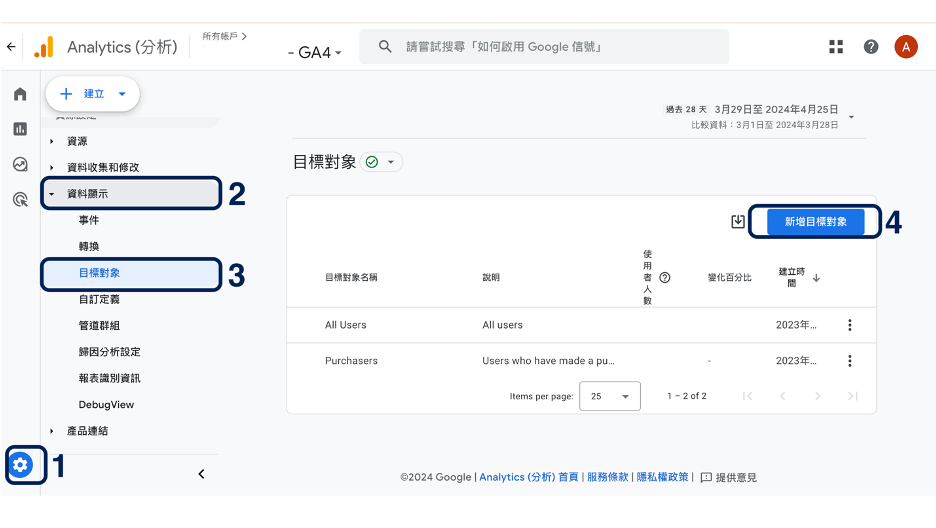The width and height of the screenshot is (936, 528).
Task: Open the date range dropdown arrow
Action: 851,117
